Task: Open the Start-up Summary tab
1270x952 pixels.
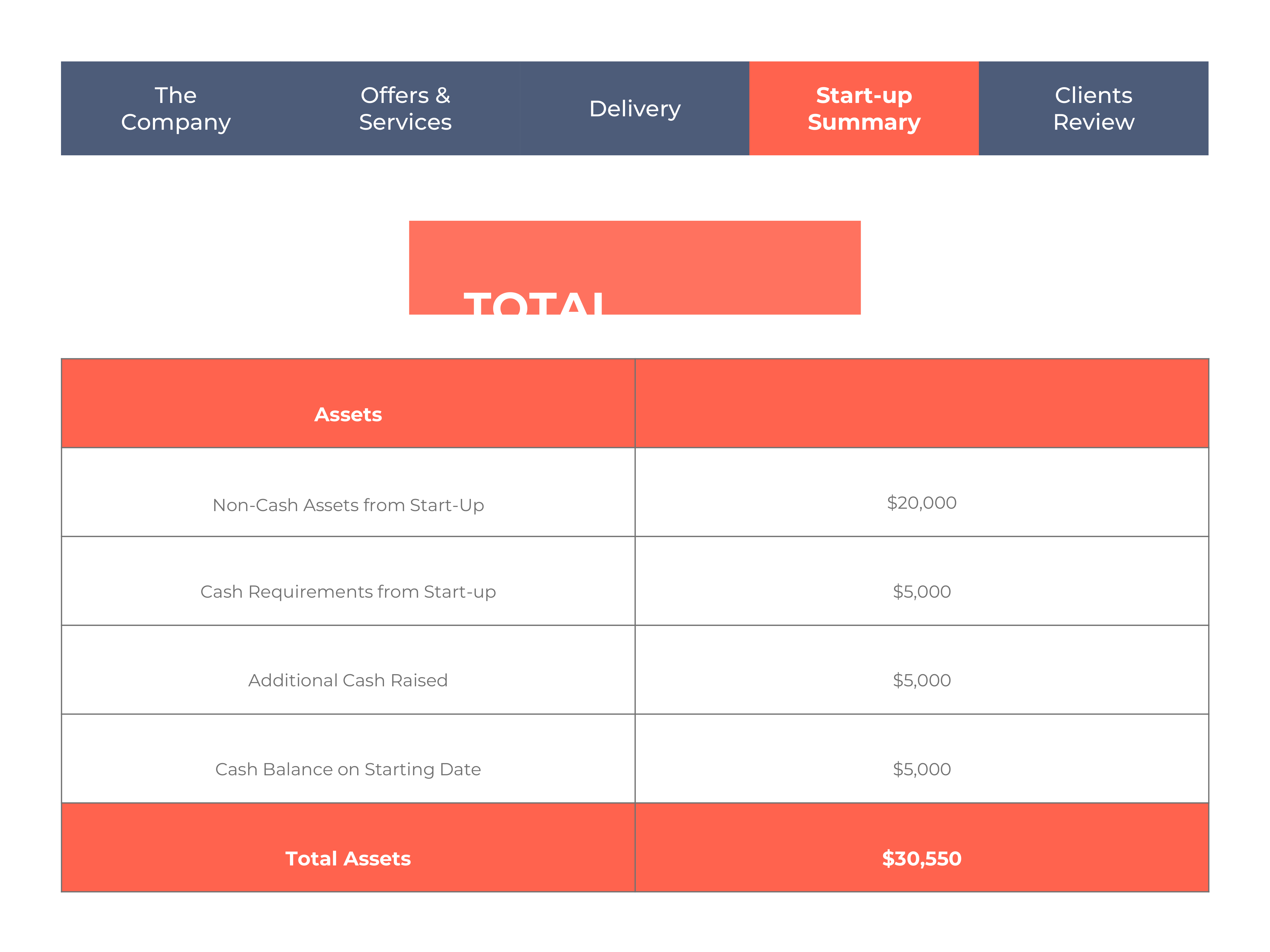Action: pyautogui.click(x=864, y=109)
